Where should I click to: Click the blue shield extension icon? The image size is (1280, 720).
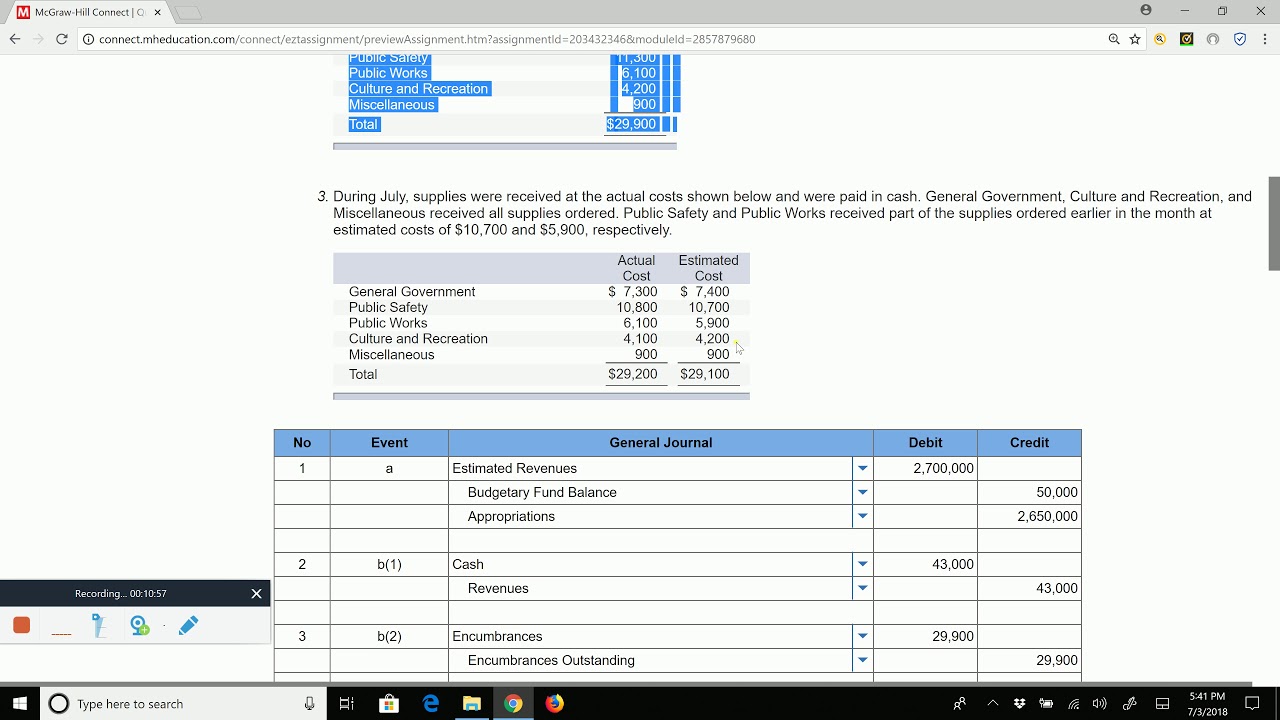tap(1240, 39)
